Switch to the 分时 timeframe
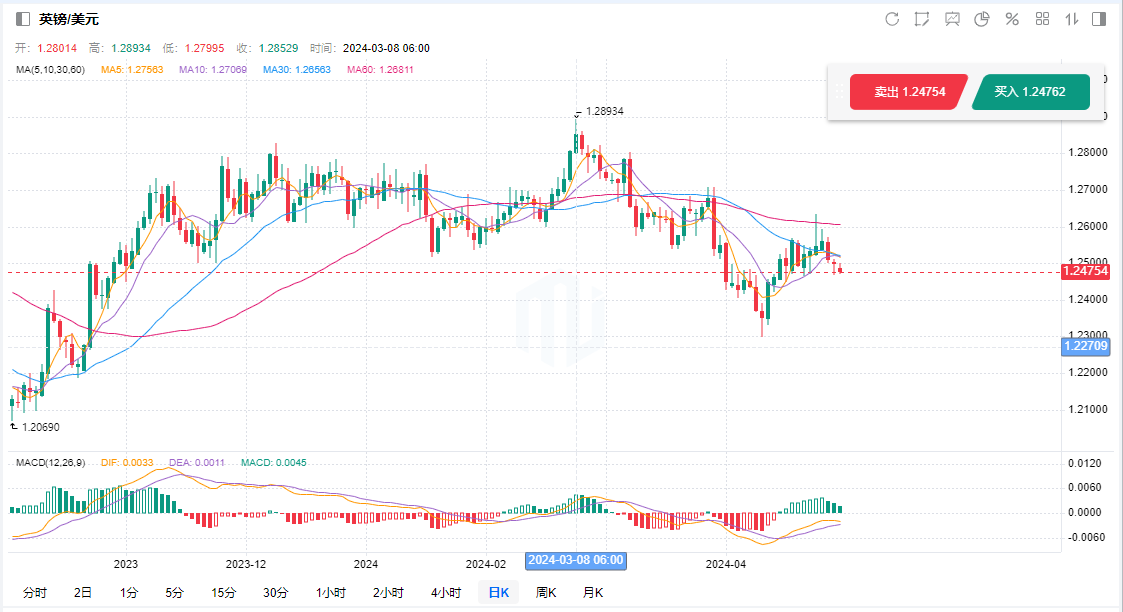 tap(34, 592)
